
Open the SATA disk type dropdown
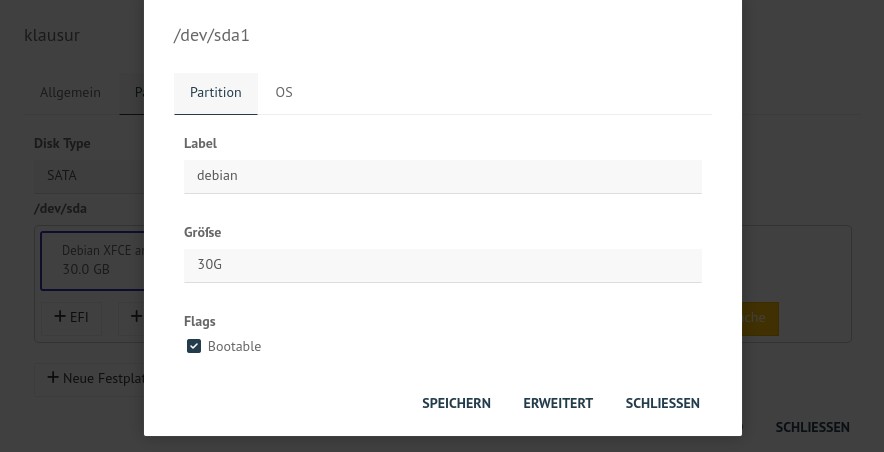coord(89,176)
